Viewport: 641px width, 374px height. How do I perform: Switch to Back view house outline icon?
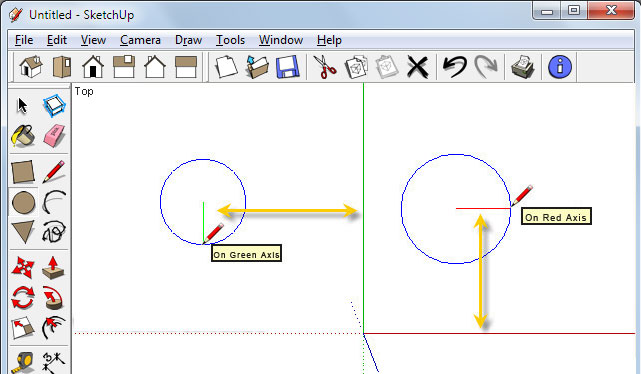pos(155,67)
